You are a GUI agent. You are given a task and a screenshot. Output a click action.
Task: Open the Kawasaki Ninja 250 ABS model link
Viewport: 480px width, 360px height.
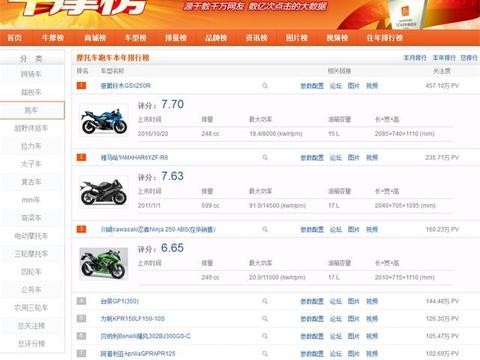pos(158,229)
